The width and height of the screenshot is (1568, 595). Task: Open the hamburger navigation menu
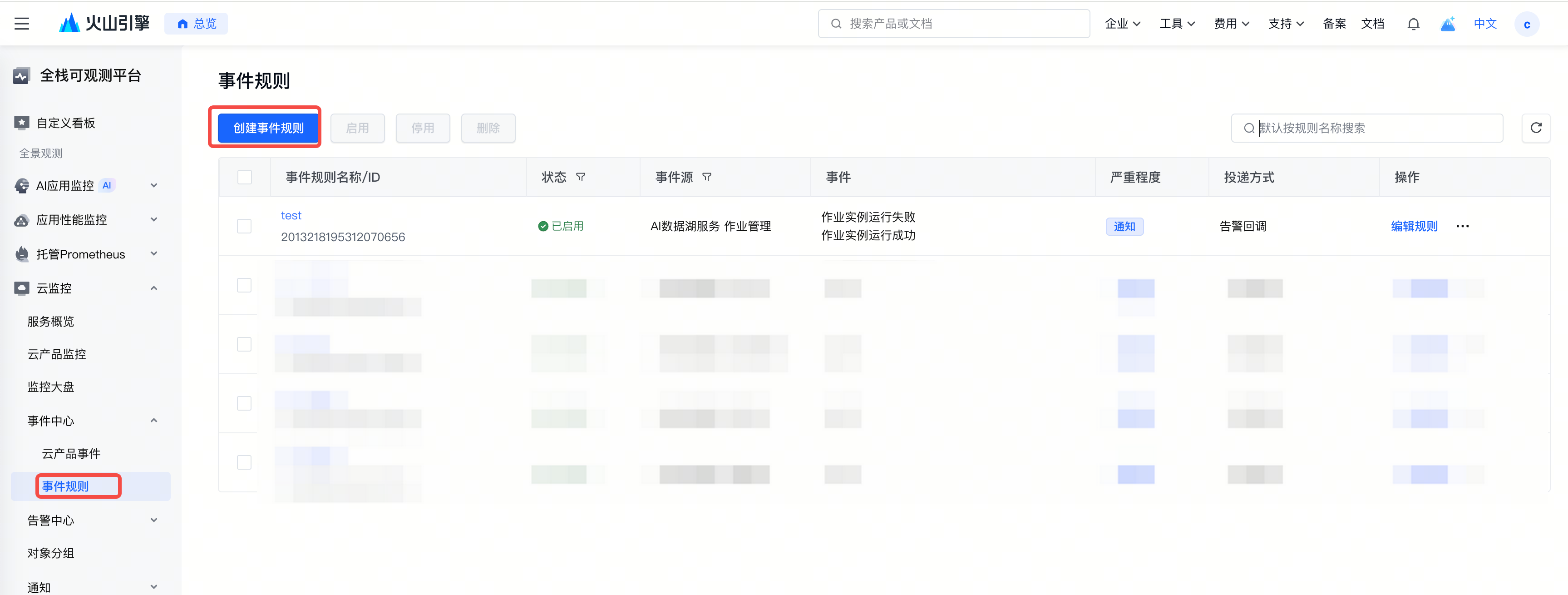click(x=22, y=24)
